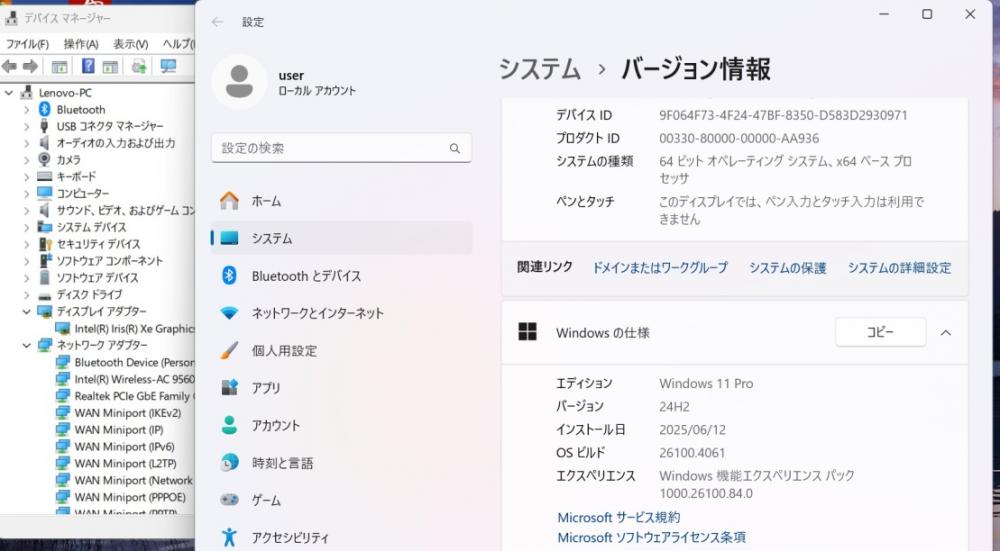Click the update driver toolbar icon in Device Manager
The width and height of the screenshot is (1000, 551).
[x=138, y=66]
